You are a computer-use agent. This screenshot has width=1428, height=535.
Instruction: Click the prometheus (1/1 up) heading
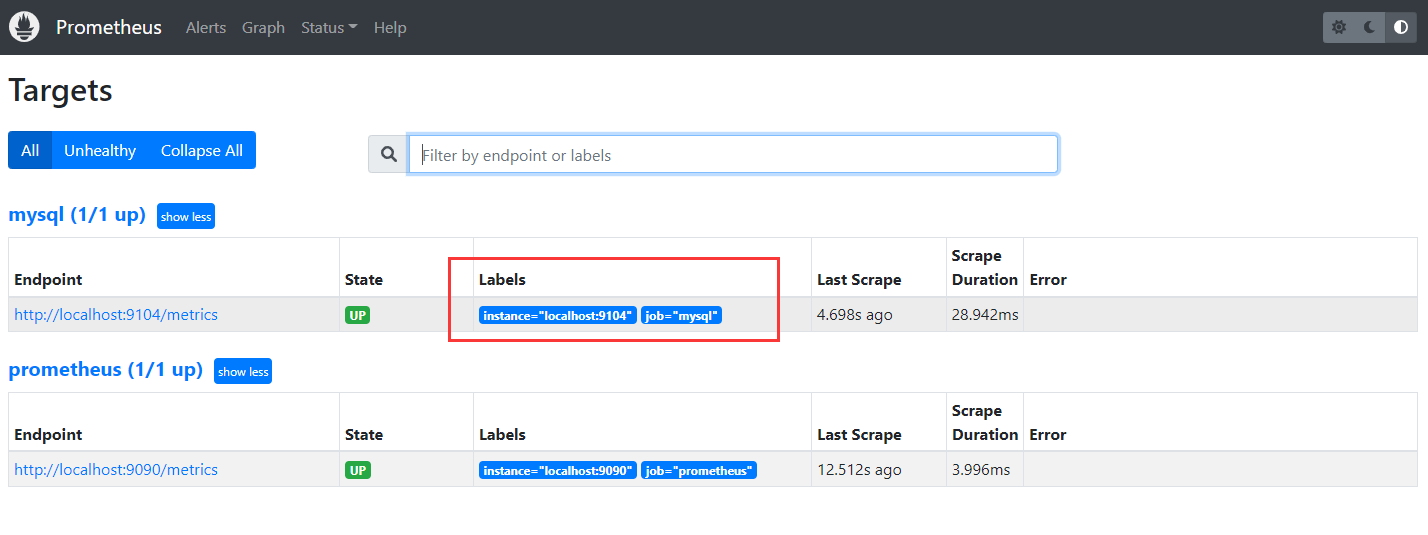click(105, 370)
